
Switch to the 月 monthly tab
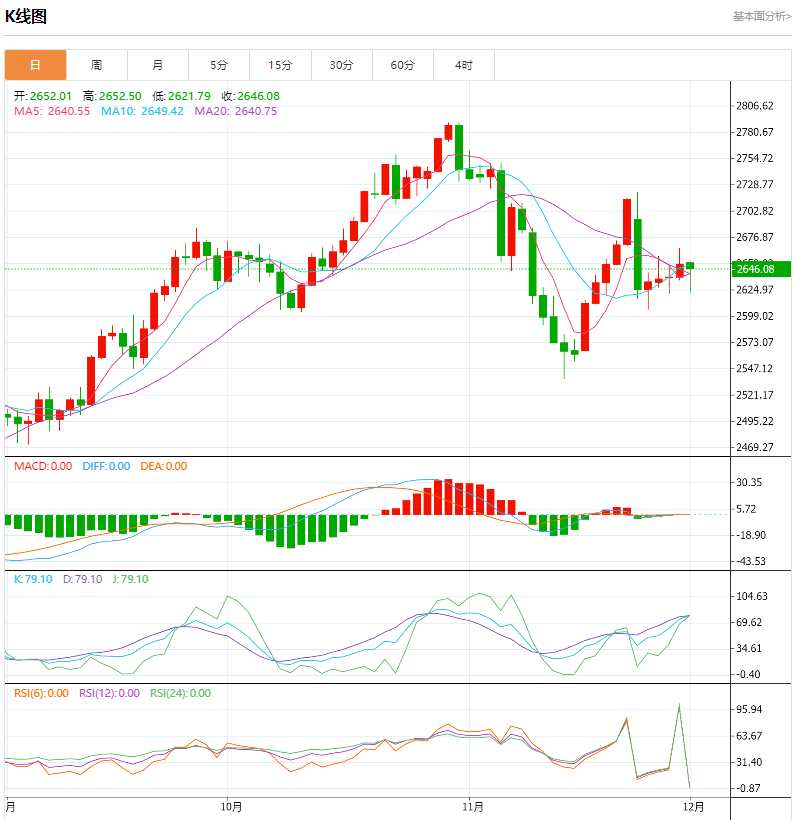click(x=157, y=65)
